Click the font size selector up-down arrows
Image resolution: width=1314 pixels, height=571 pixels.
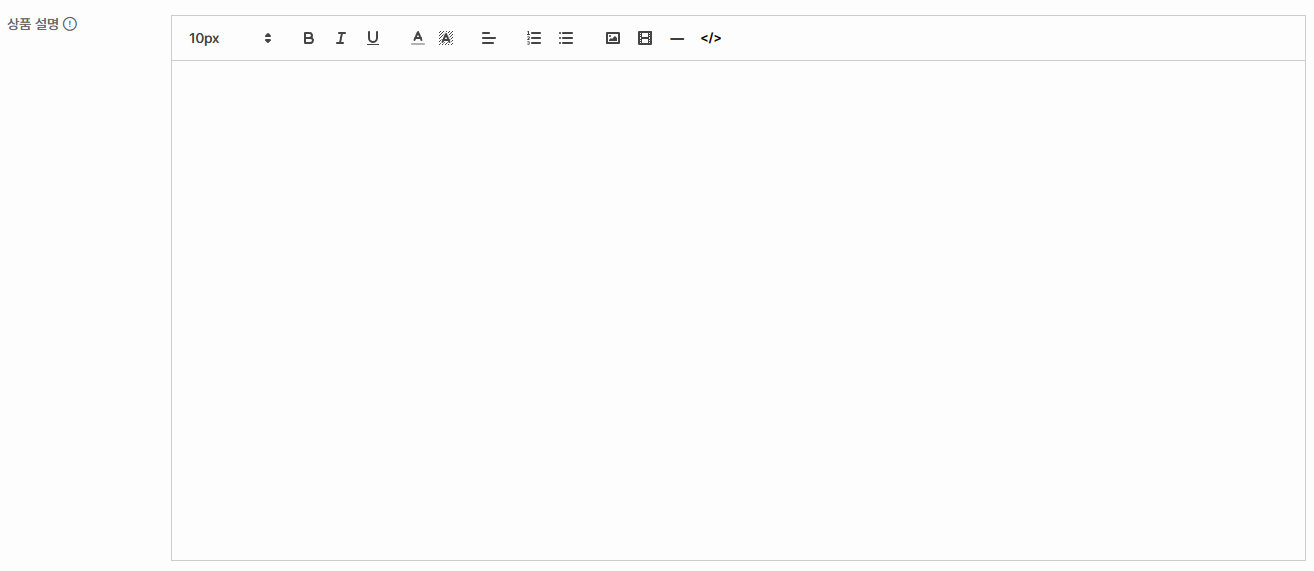[x=268, y=38]
